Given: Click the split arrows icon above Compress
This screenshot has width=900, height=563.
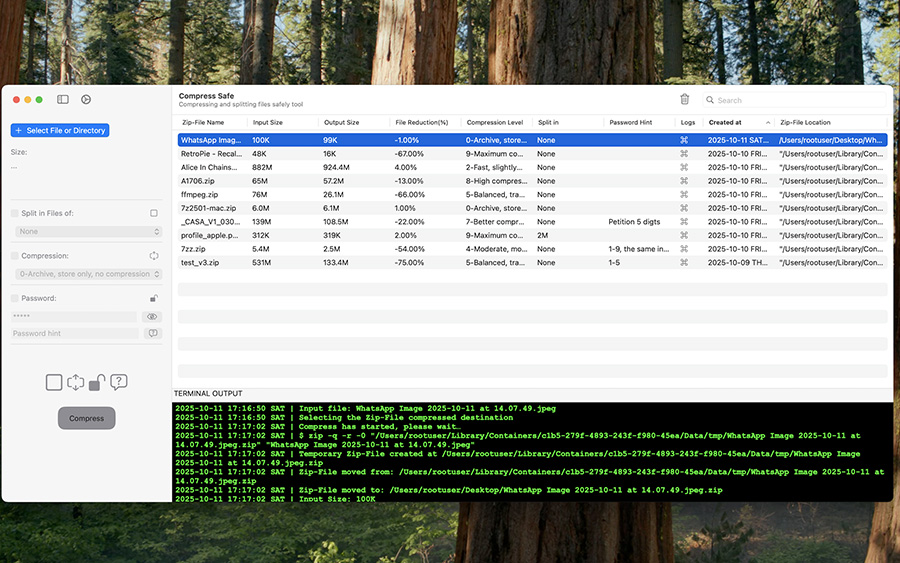Looking at the screenshot, I should click(x=75, y=382).
